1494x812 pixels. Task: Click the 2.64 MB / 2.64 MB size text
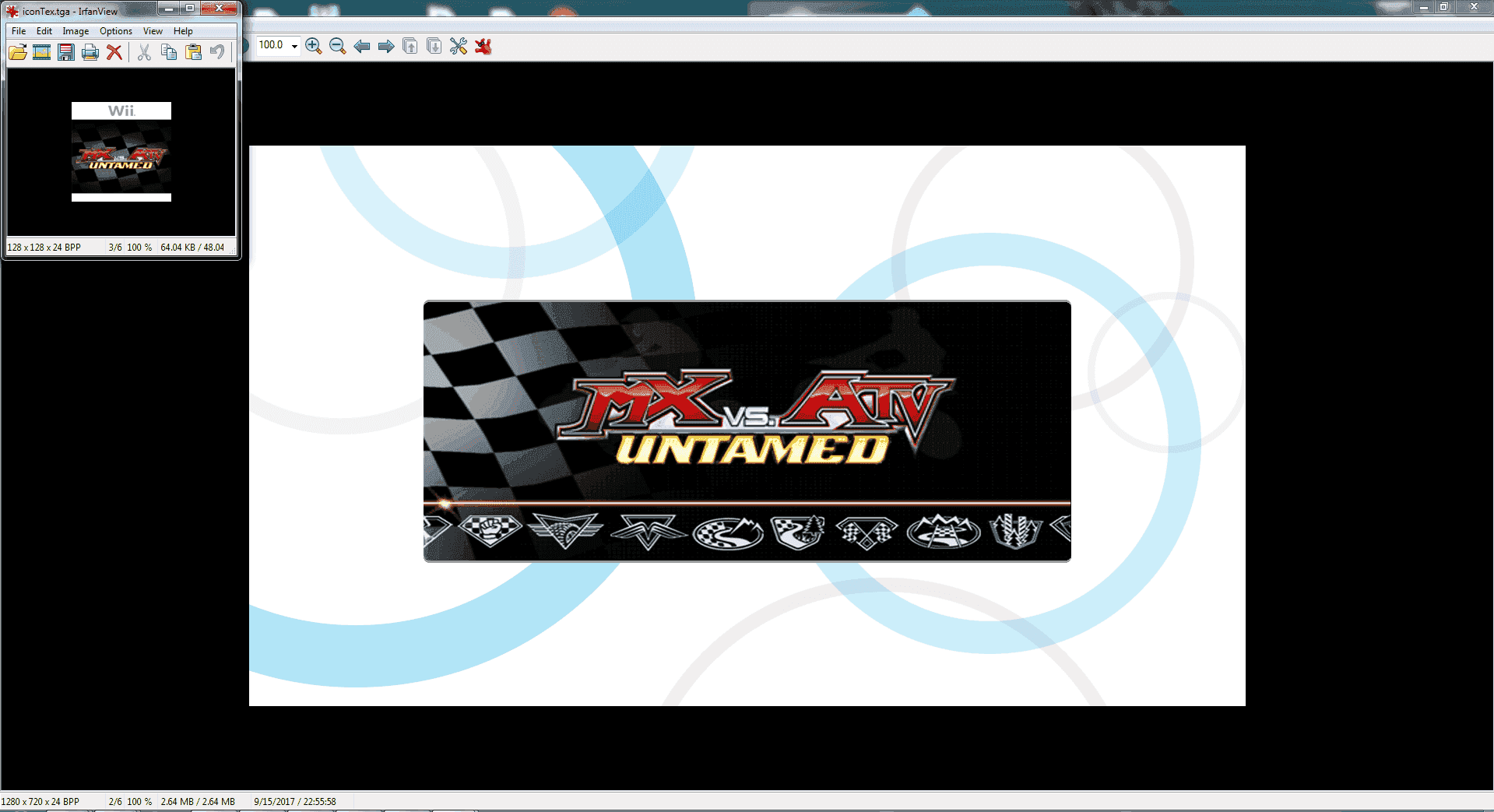(x=198, y=802)
